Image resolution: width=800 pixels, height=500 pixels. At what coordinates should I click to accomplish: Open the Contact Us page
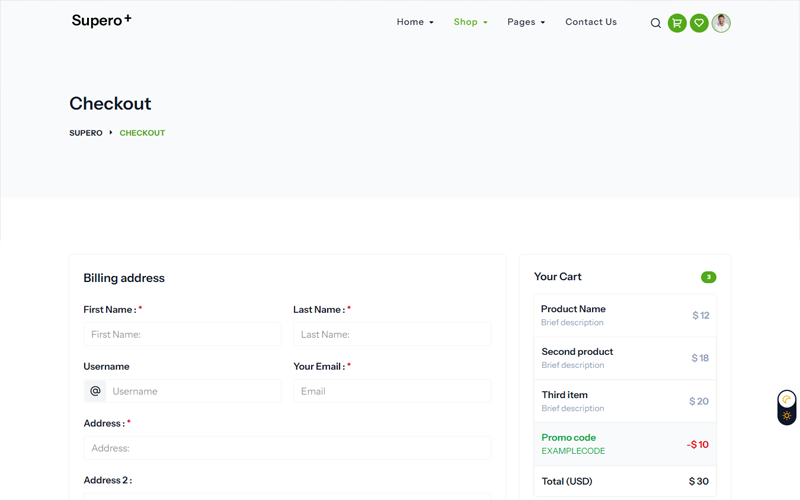click(x=591, y=22)
